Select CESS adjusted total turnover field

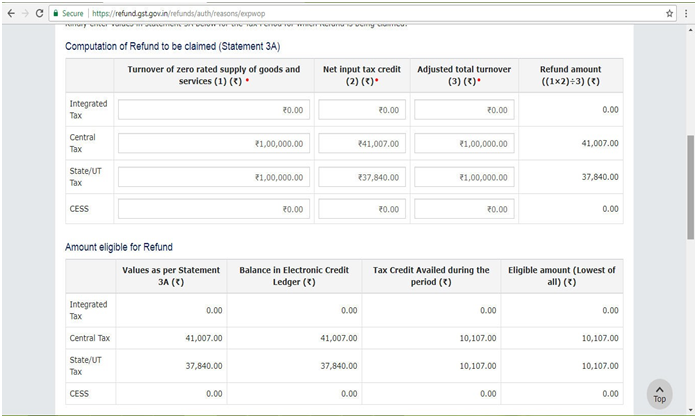[x=464, y=209]
